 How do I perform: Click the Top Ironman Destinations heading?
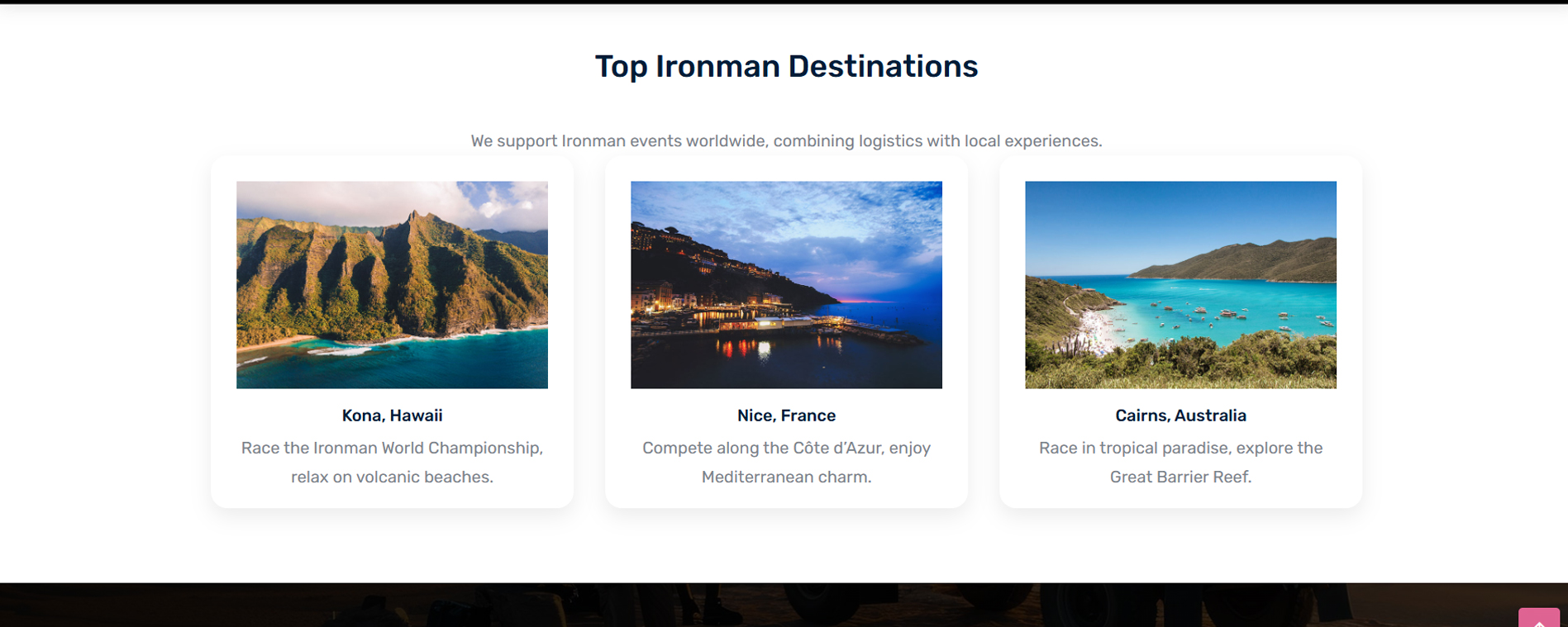tap(786, 66)
